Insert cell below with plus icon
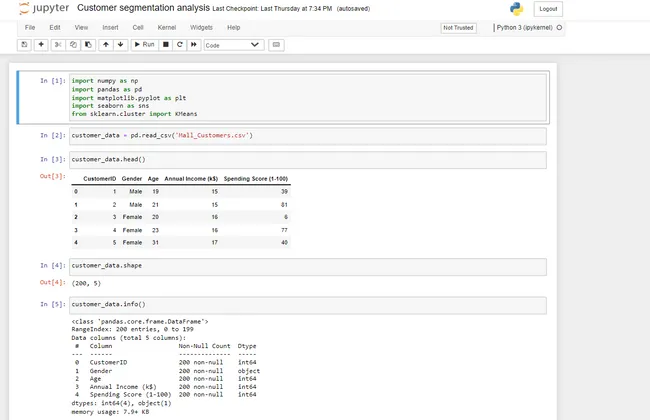Viewport: 650px width, 420px height. pyautogui.click(x=41, y=45)
